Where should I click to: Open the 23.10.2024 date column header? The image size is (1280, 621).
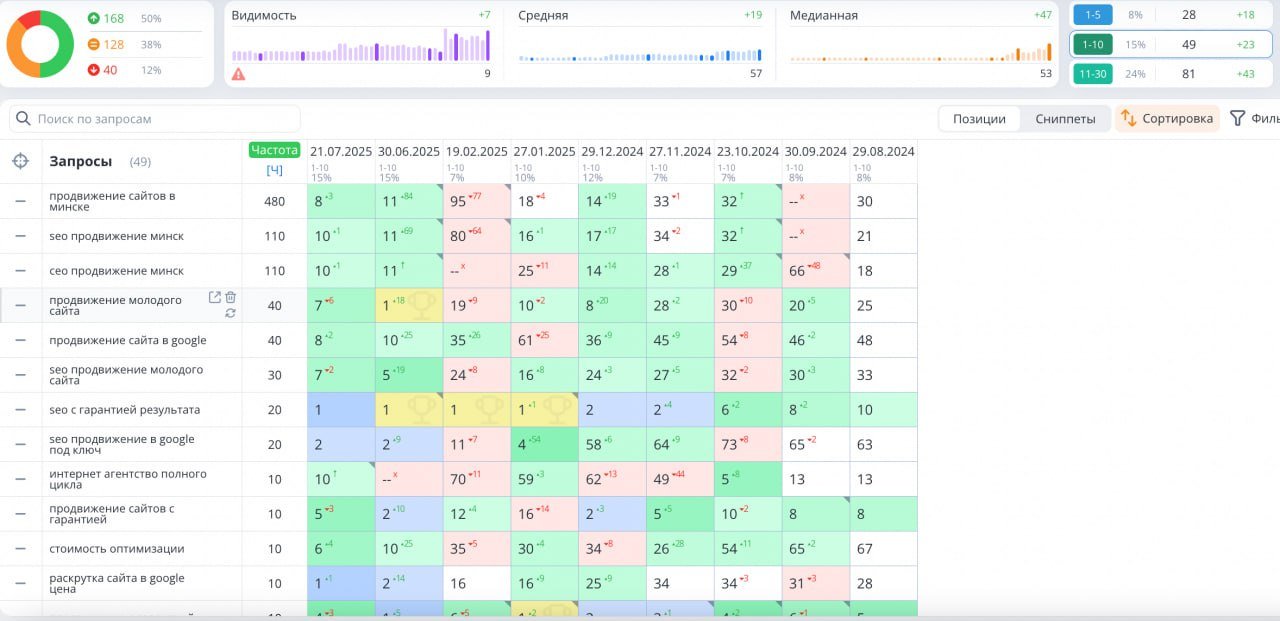[x=748, y=152]
